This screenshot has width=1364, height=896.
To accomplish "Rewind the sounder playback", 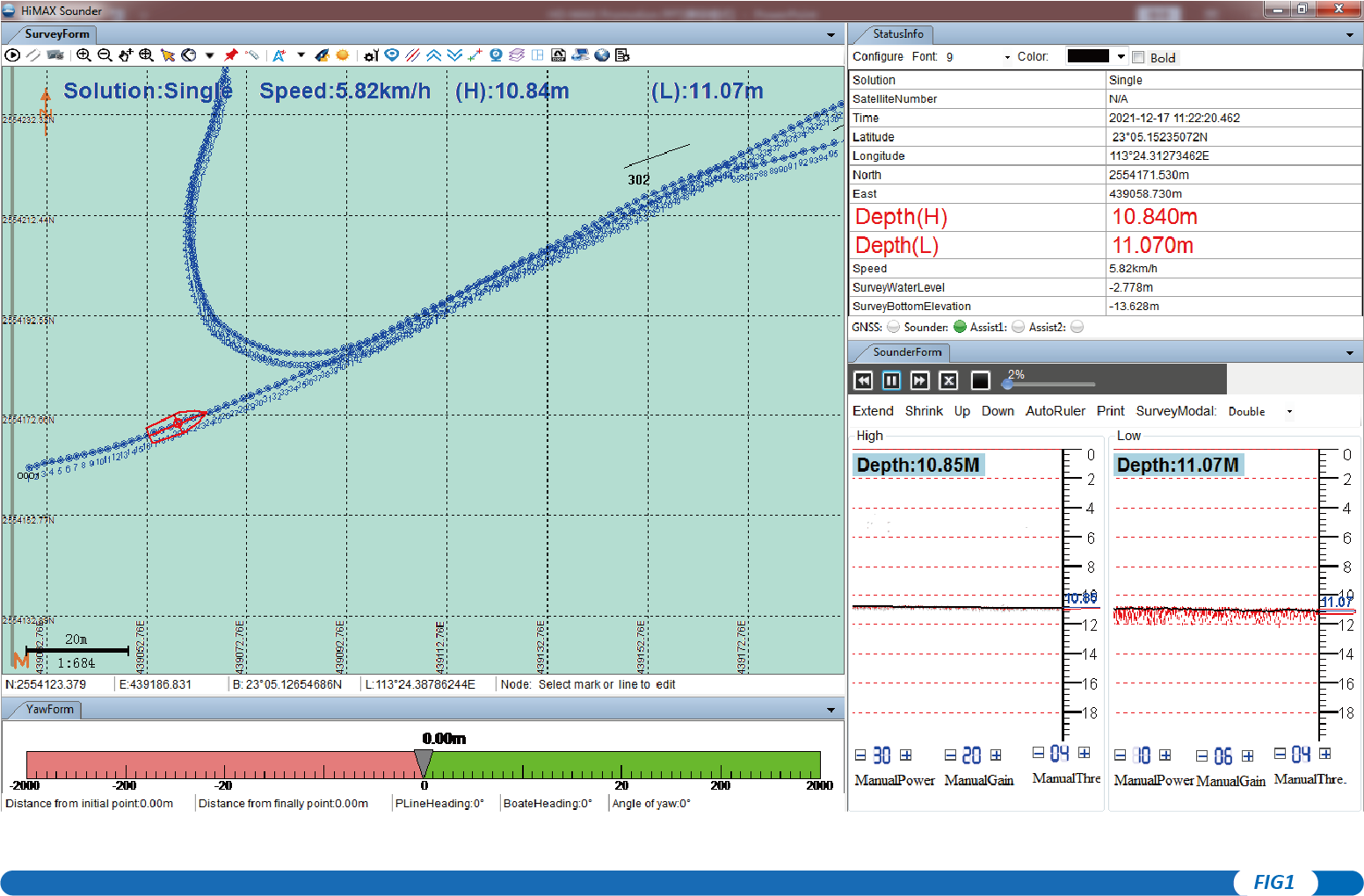I will tap(863, 380).
